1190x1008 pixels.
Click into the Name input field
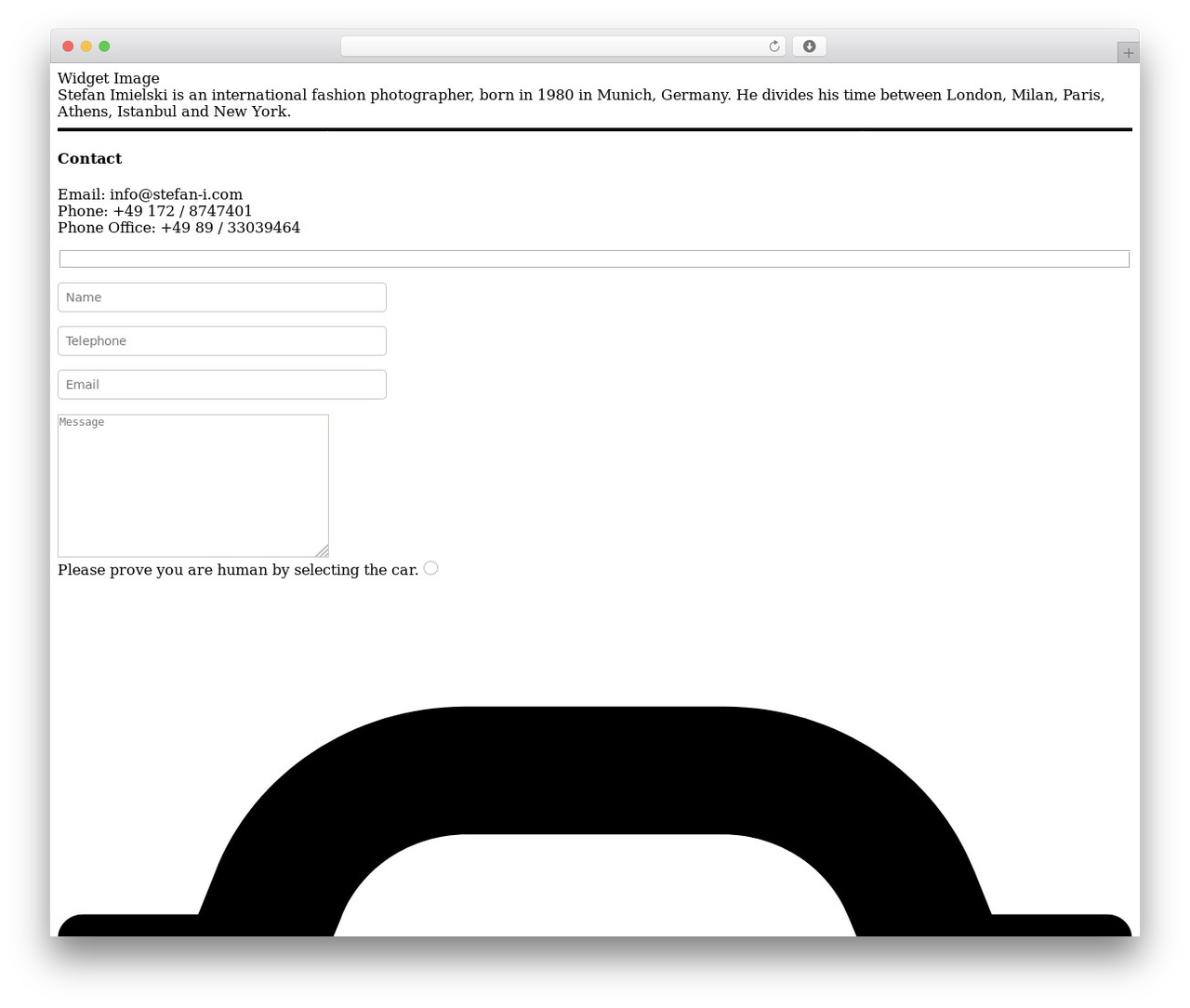click(222, 298)
